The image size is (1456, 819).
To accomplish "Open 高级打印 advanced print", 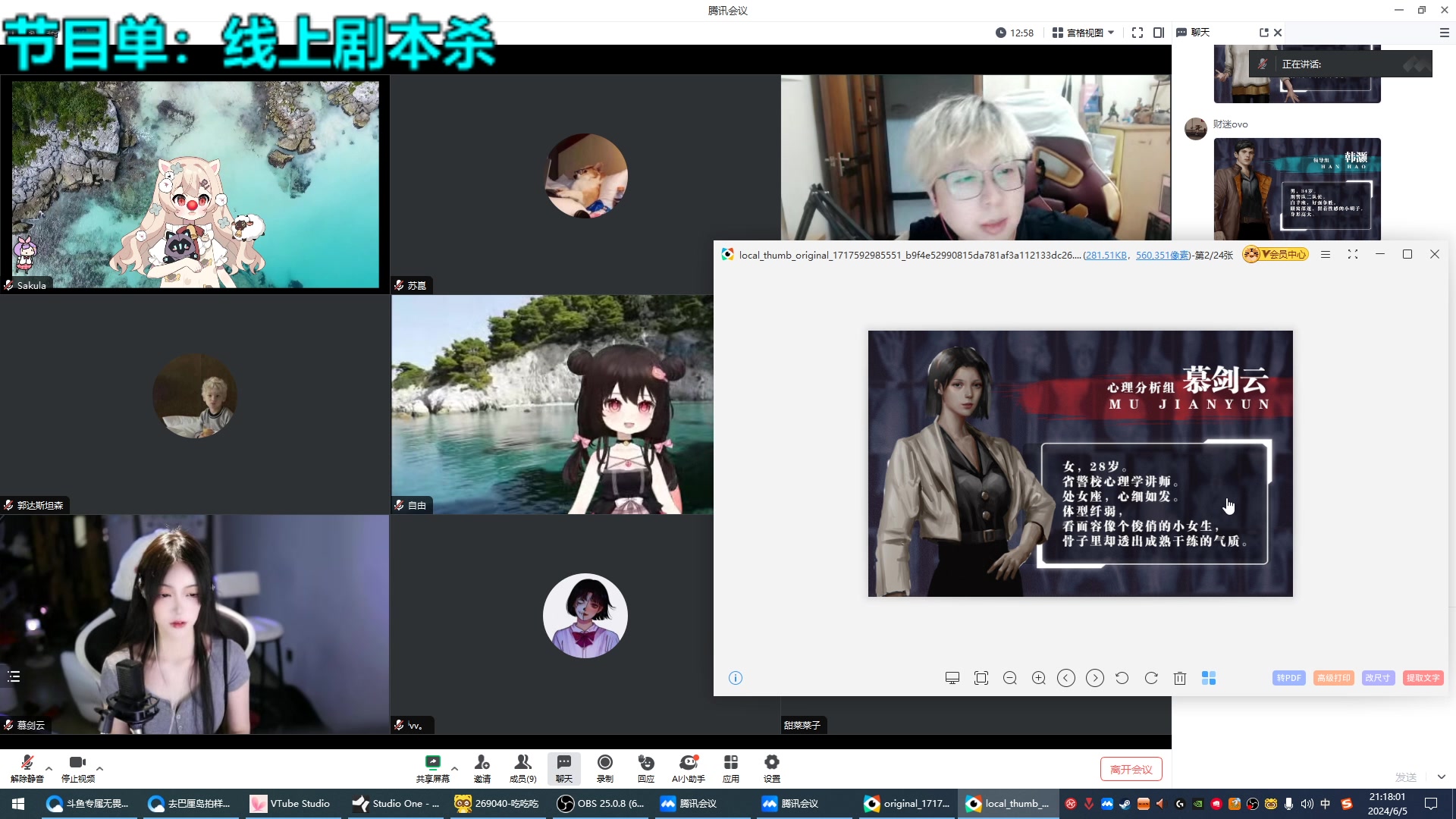I will point(1333,678).
